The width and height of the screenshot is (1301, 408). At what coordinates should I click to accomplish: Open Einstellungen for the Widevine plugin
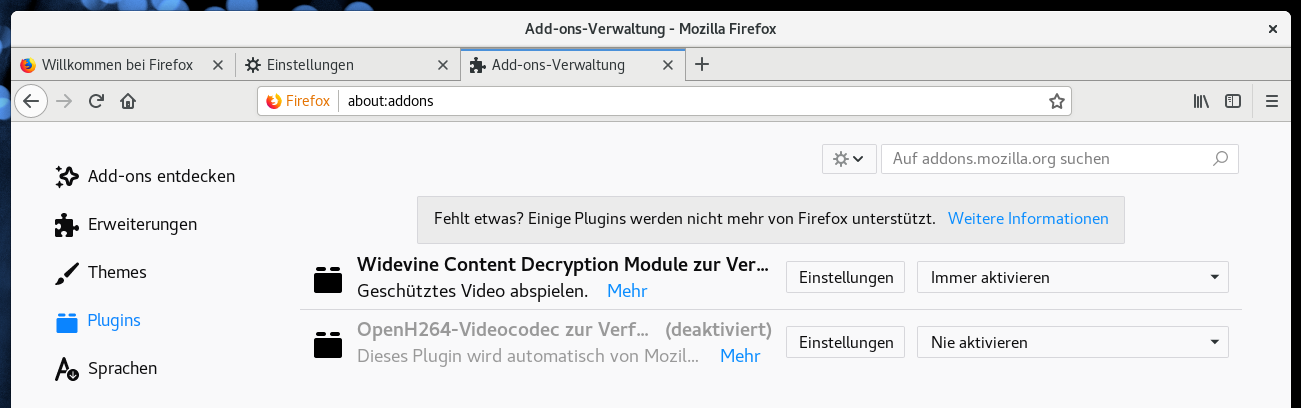click(x=845, y=277)
